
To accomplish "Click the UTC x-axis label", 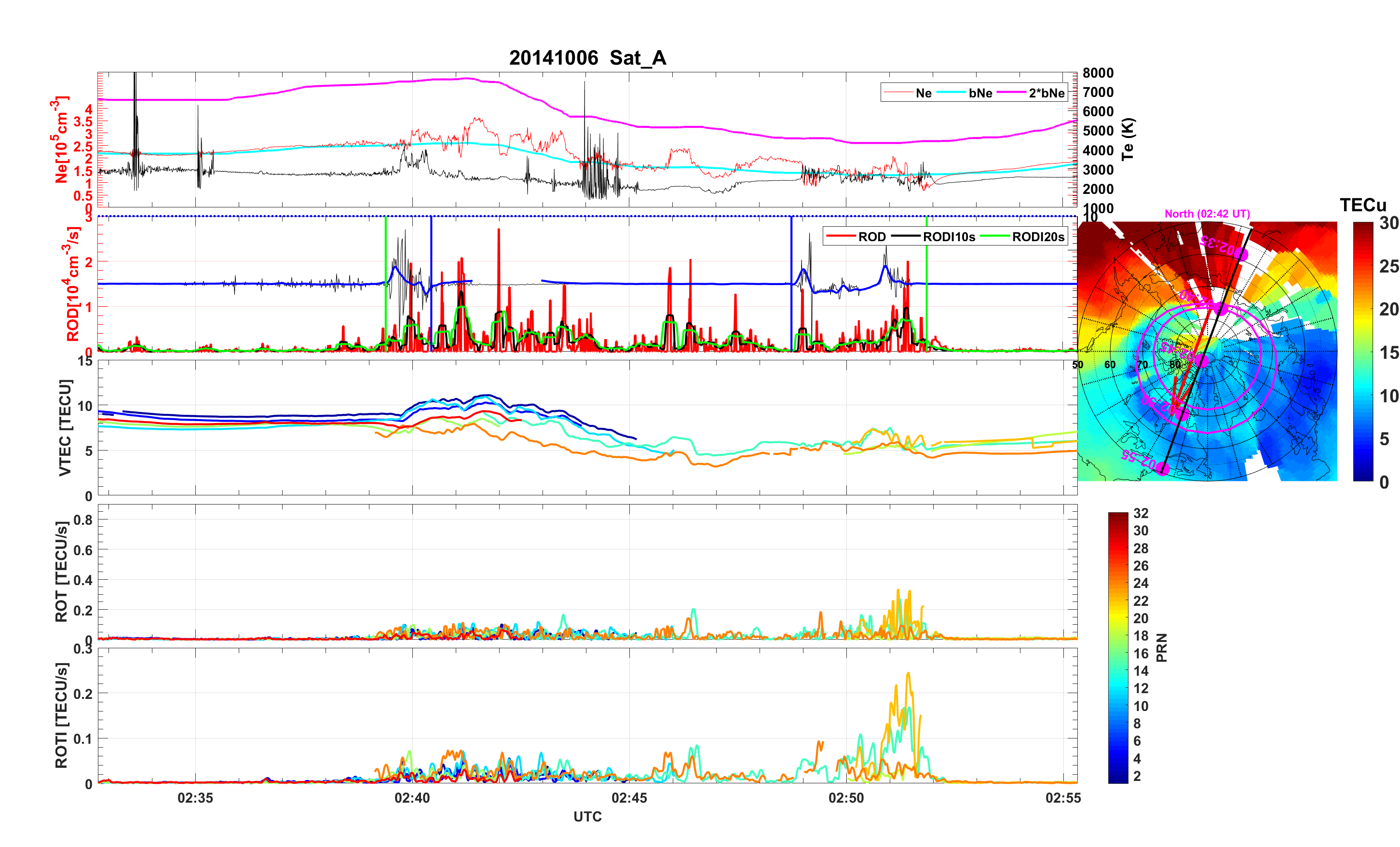I will click(587, 817).
